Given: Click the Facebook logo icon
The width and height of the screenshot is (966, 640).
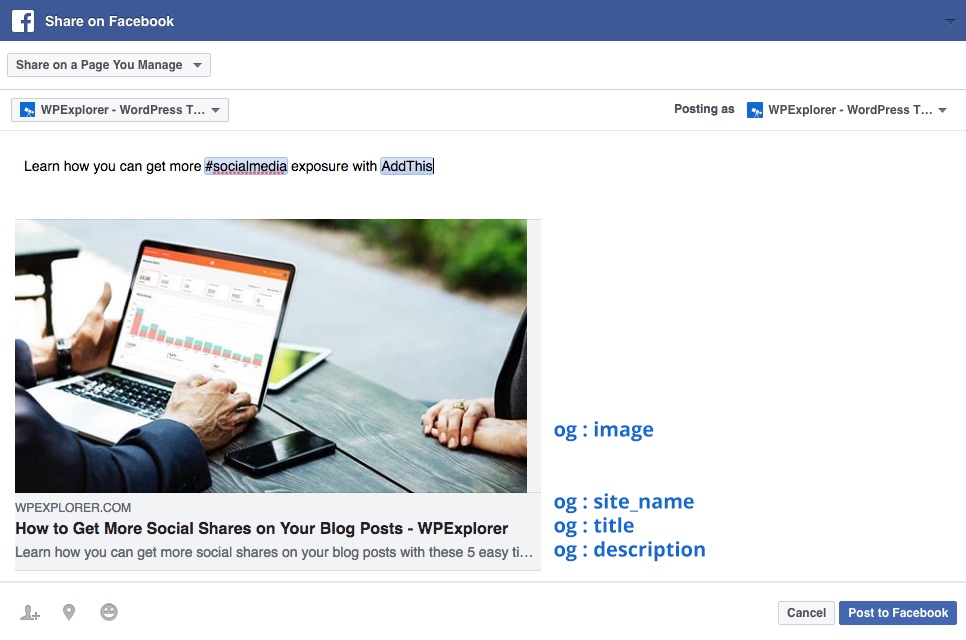Looking at the screenshot, I should [x=23, y=21].
